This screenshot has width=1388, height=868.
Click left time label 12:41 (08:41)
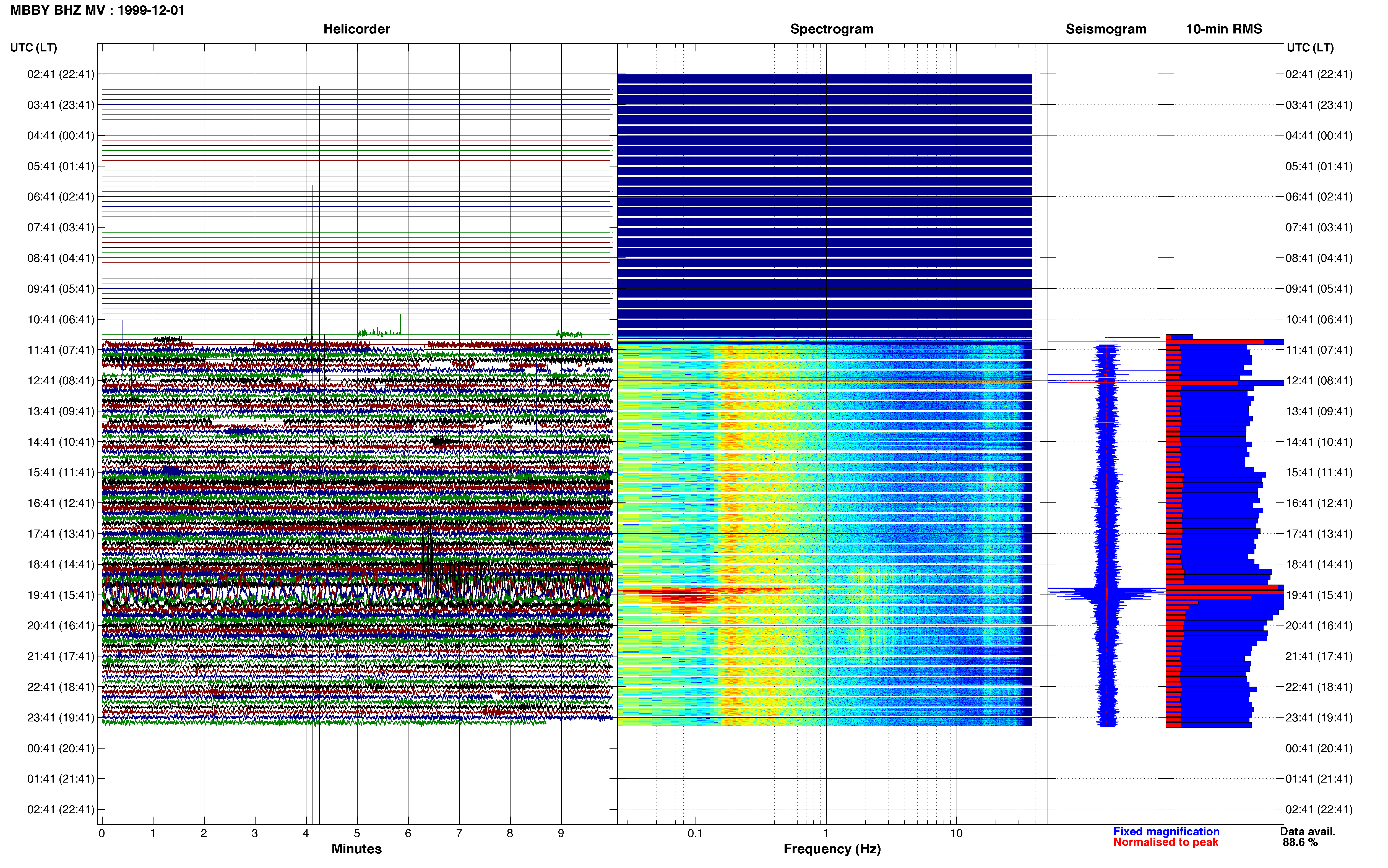[x=60, y=380]
